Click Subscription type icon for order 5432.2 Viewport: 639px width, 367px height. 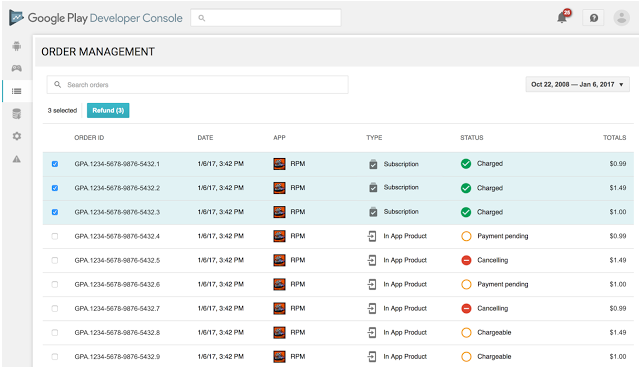[373, 188]
